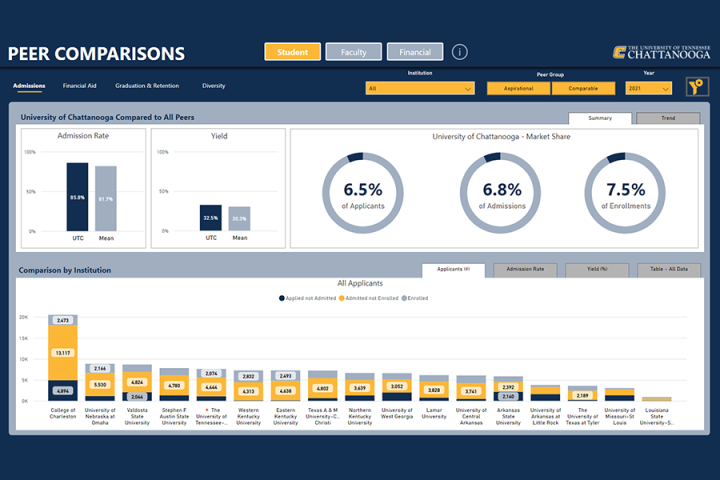Click the Comparison by Institution heading
Viewport: 720px width, 480px height.
click(x=65, y=270)
